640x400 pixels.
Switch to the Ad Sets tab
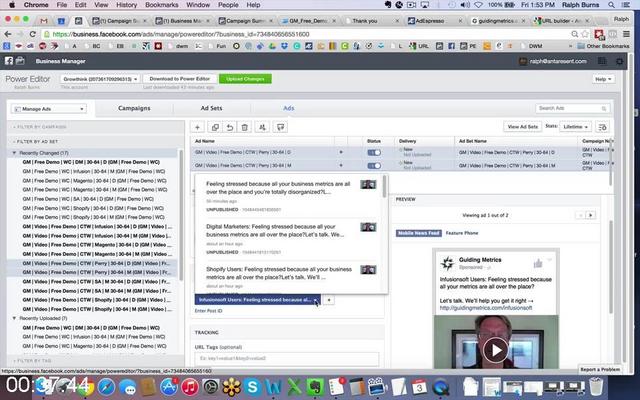[x=211, y=109]
